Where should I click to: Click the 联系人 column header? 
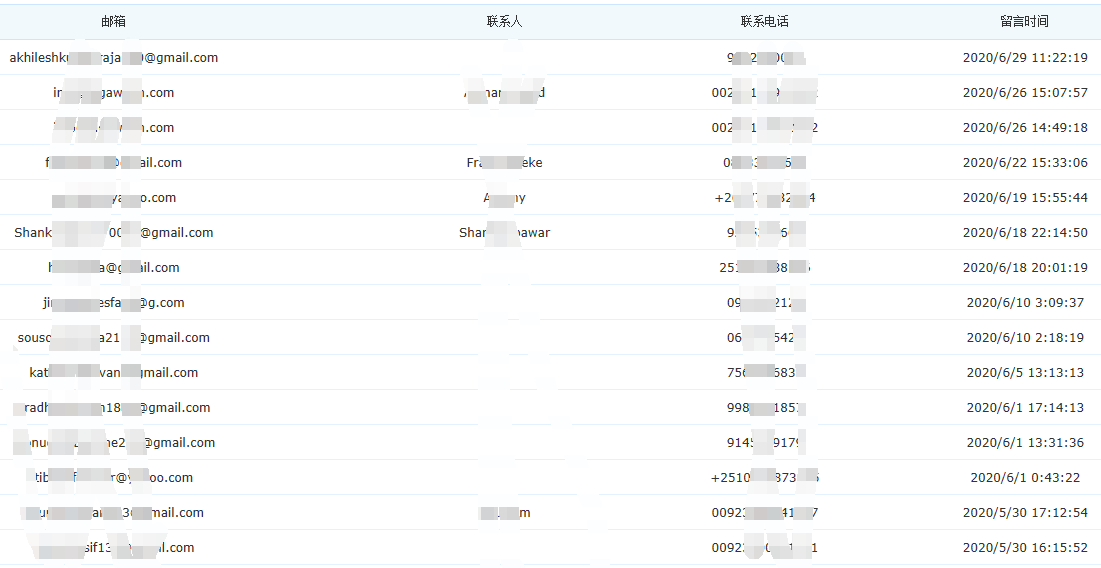504,21
